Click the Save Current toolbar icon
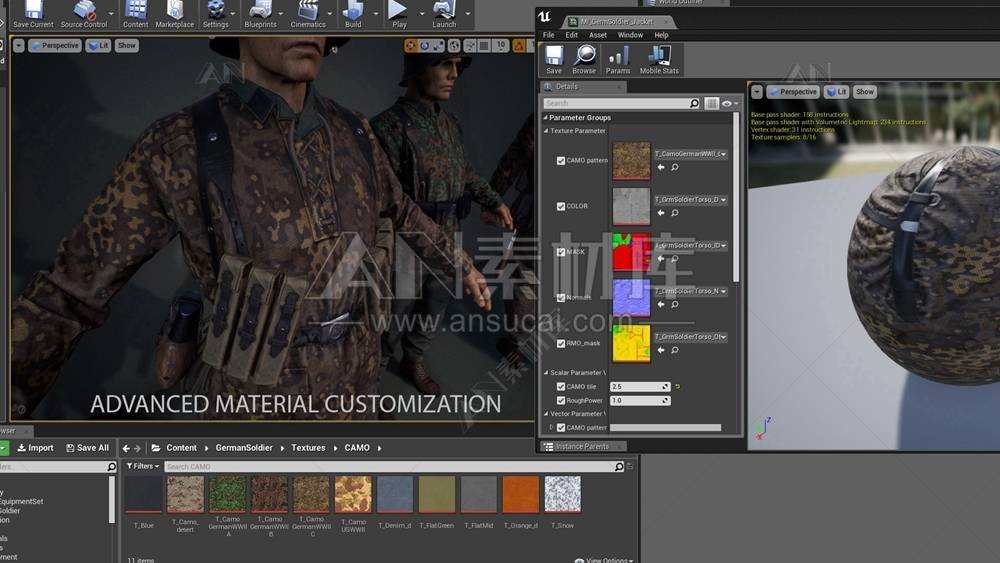Viewport: 1000px width, 563px height. pyautogui.click(x=33, y=15)
